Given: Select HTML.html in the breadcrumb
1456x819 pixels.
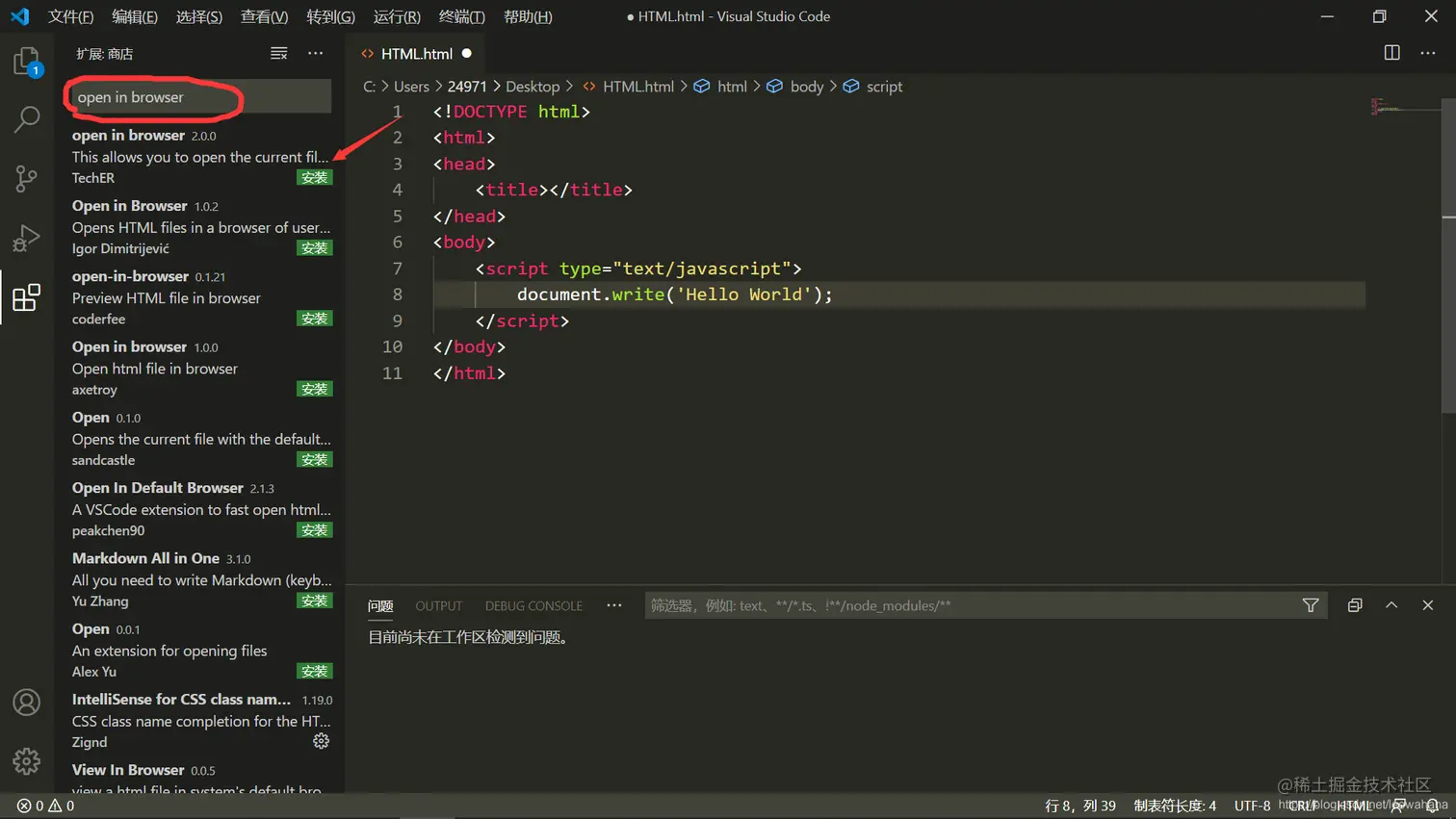Looking at the screenshot, I should click(x=638, y=87).
